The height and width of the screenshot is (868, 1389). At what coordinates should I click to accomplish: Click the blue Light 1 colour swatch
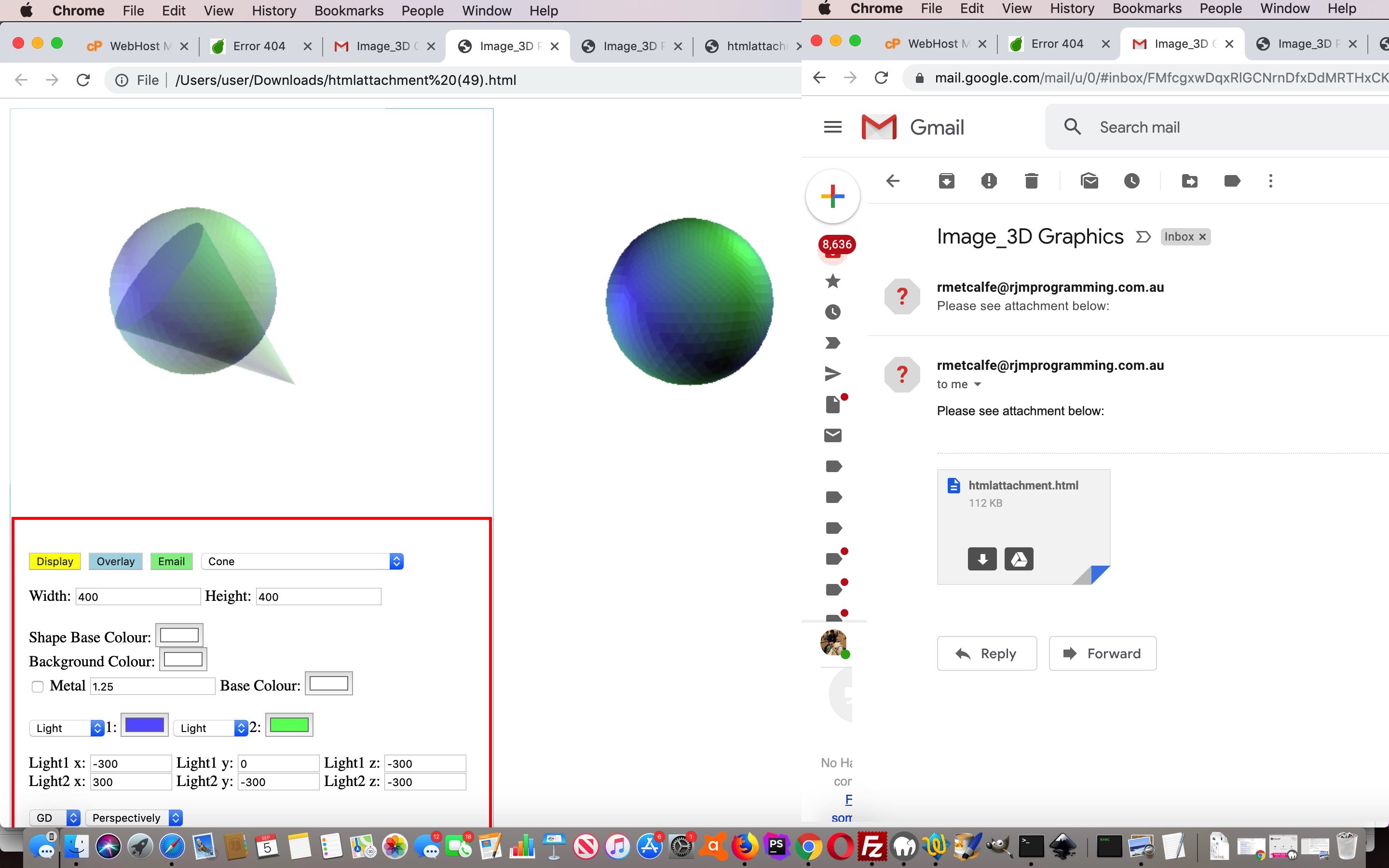pyautogui.click(x=144, y=725)
